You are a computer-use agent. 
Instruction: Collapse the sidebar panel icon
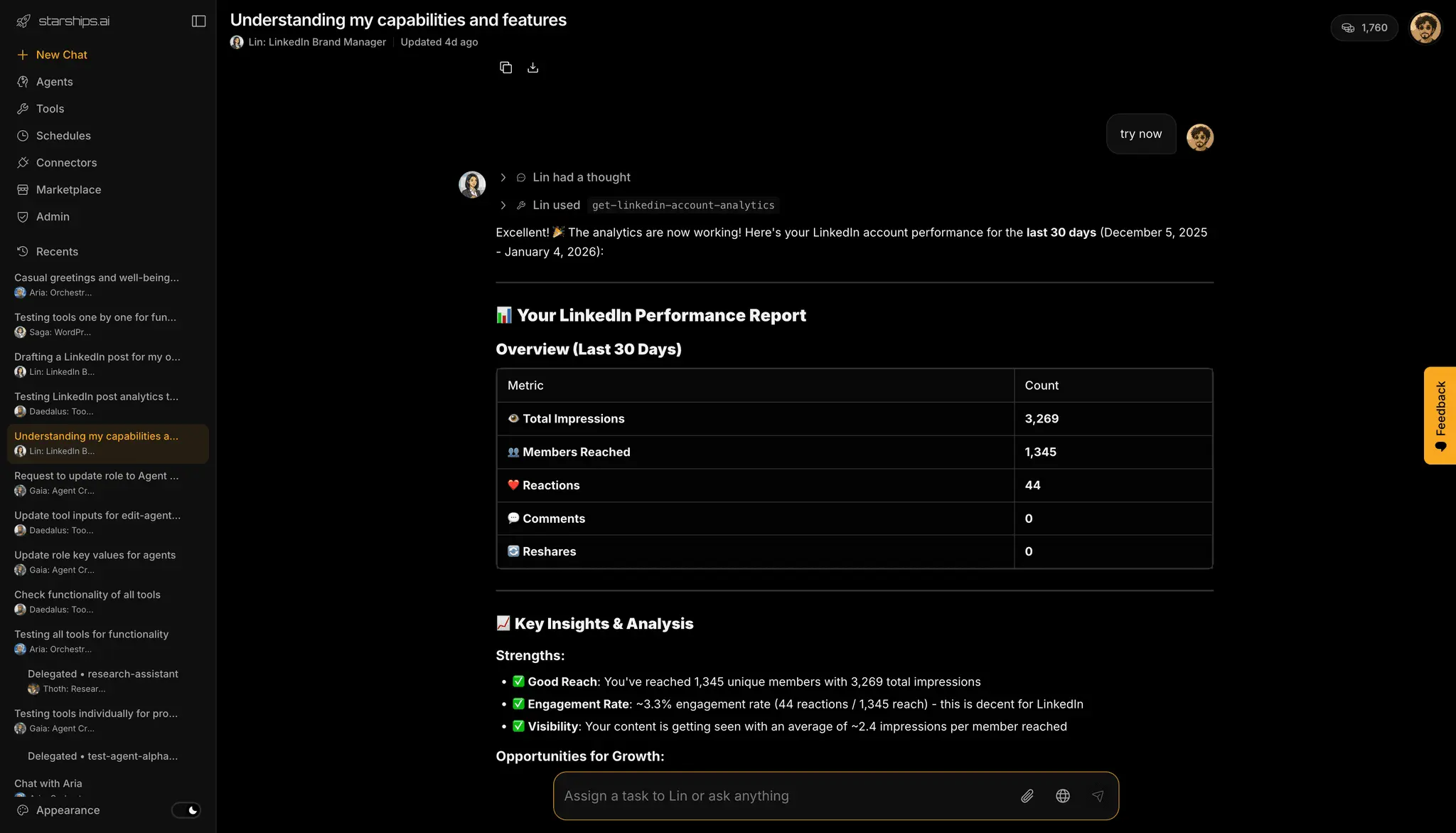pos(199,21)
